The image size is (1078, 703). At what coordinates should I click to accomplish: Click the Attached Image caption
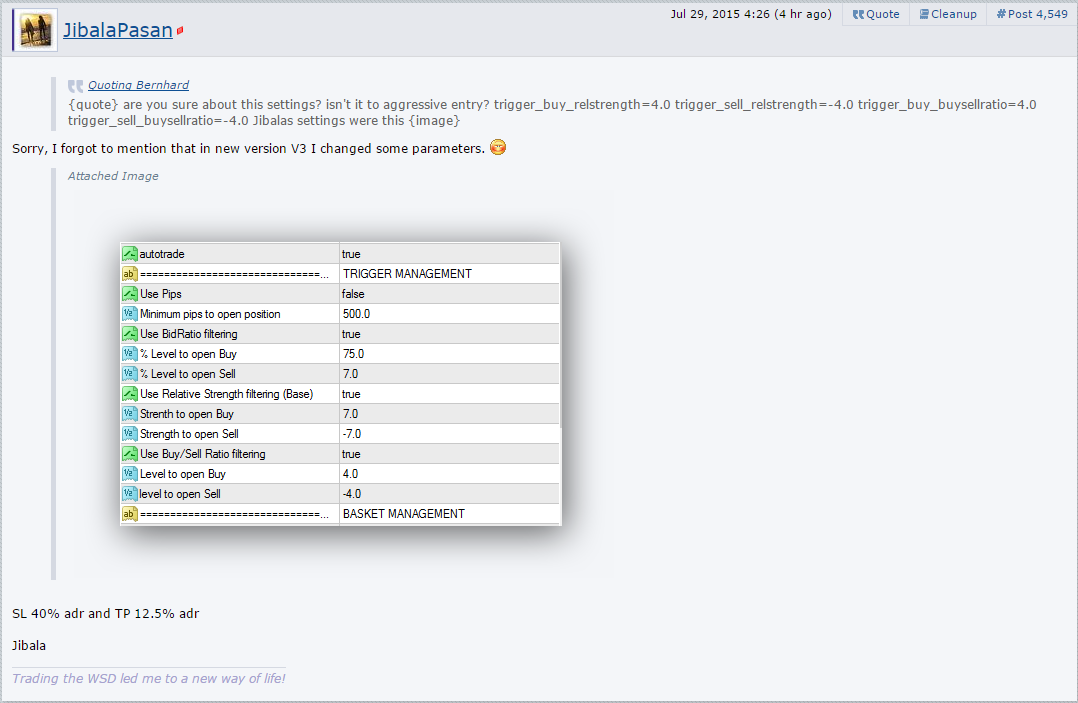pyautogui.click(x=113, y=176)
